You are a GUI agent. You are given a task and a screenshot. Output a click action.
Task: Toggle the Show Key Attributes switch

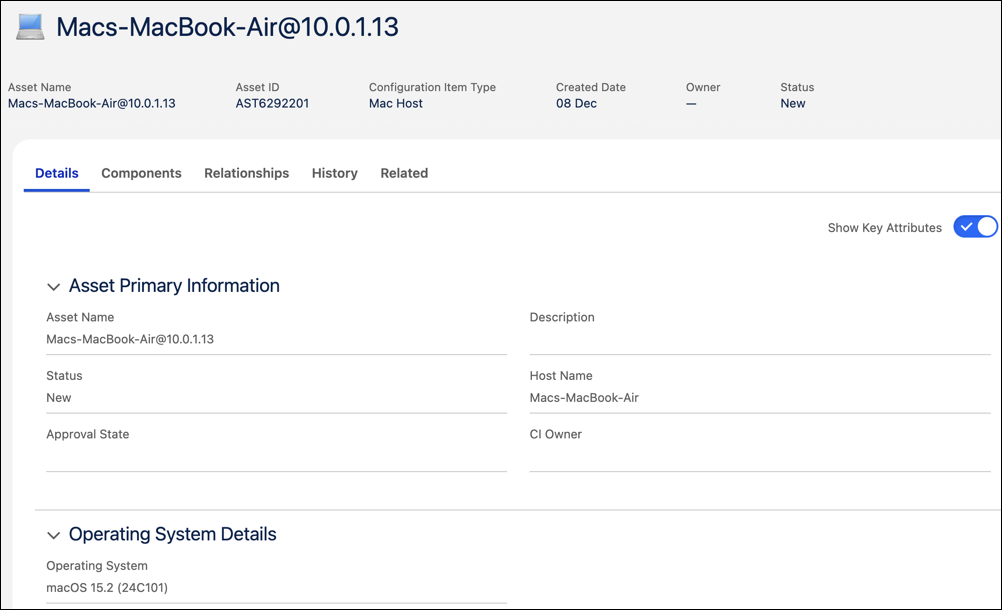pos(975,227)
